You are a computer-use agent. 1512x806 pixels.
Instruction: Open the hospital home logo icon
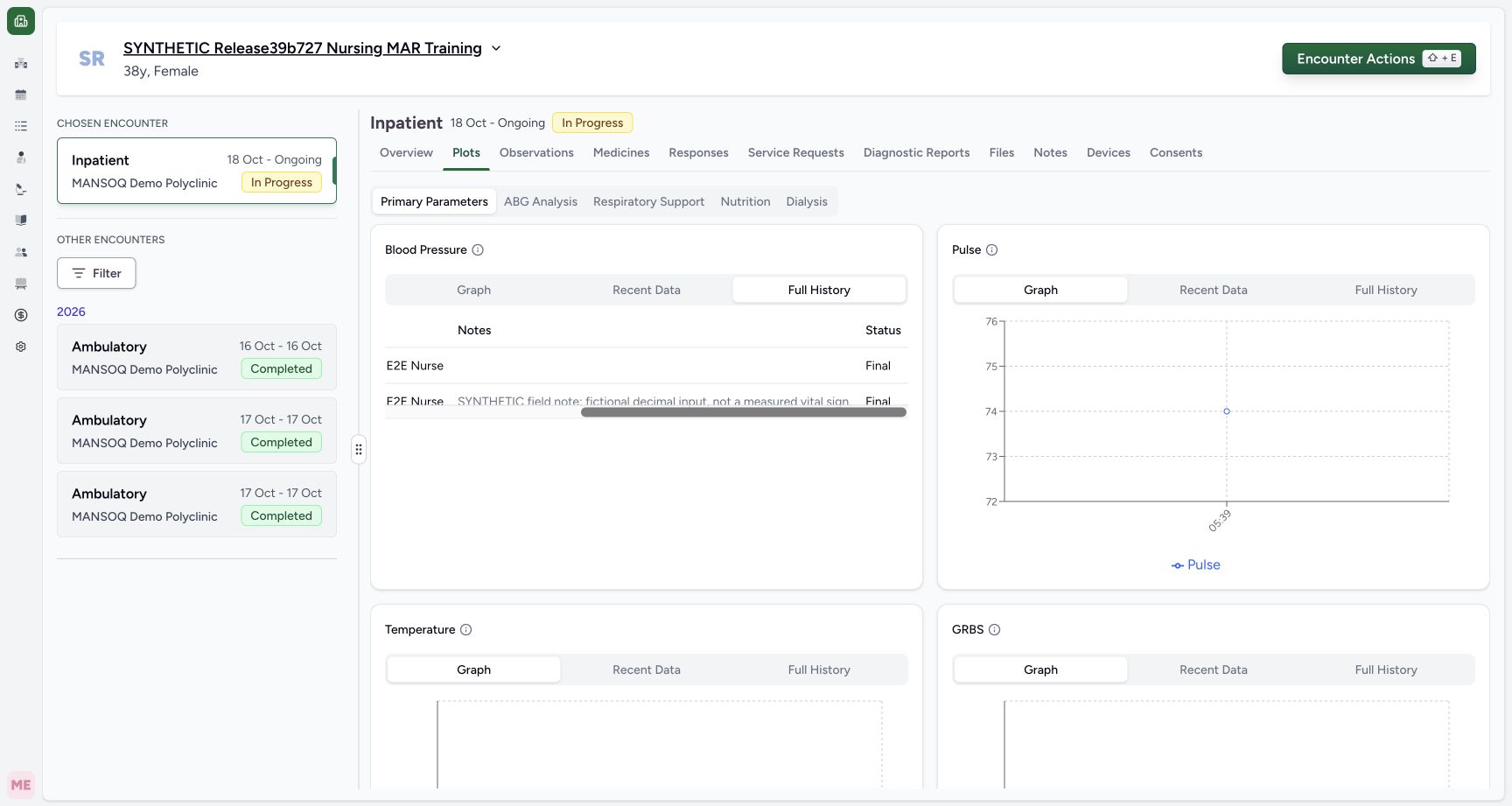tap(21, 21)
